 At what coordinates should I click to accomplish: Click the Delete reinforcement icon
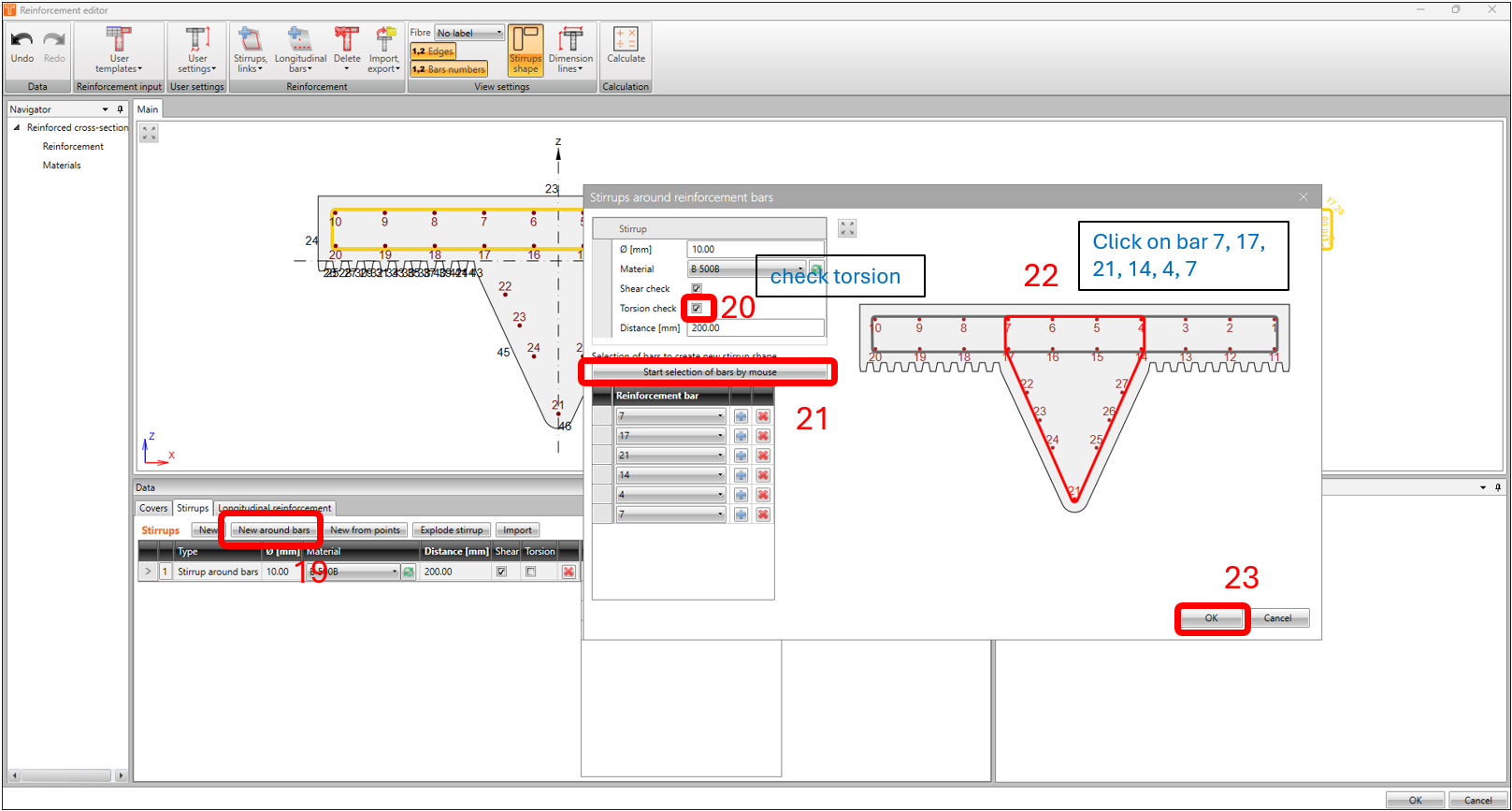point(347,40)
